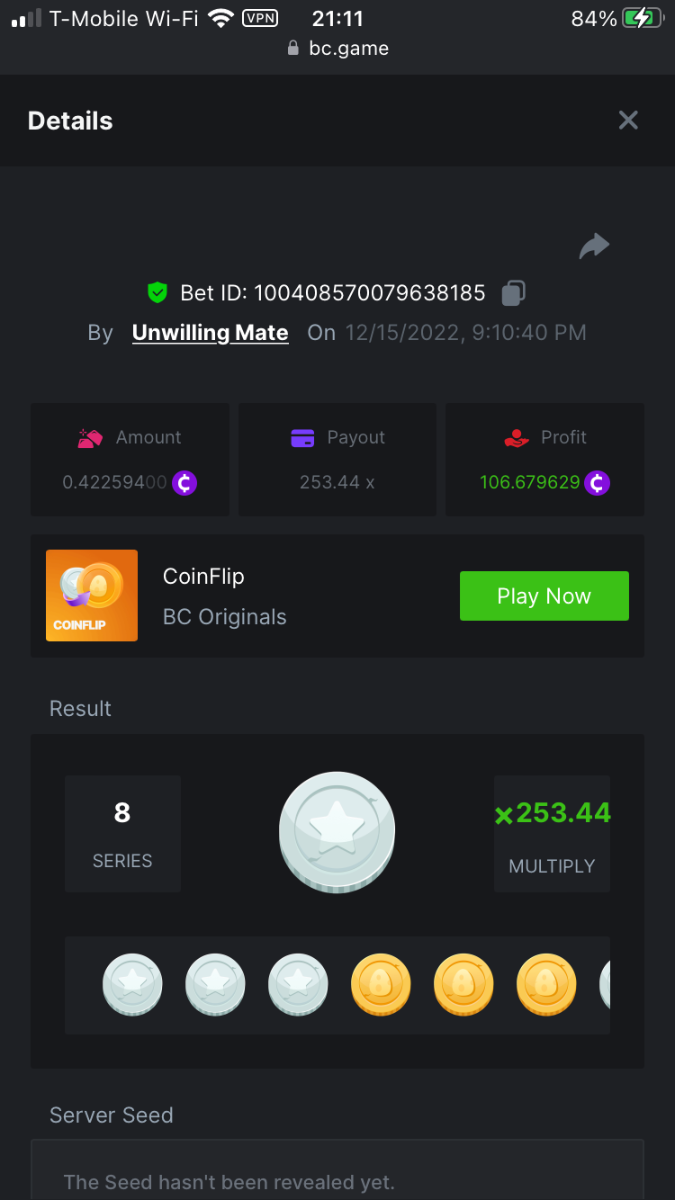Click the large silver star coin
Image resolution: width=675 pixels, height=1200 pixels.
pos(337,832)
